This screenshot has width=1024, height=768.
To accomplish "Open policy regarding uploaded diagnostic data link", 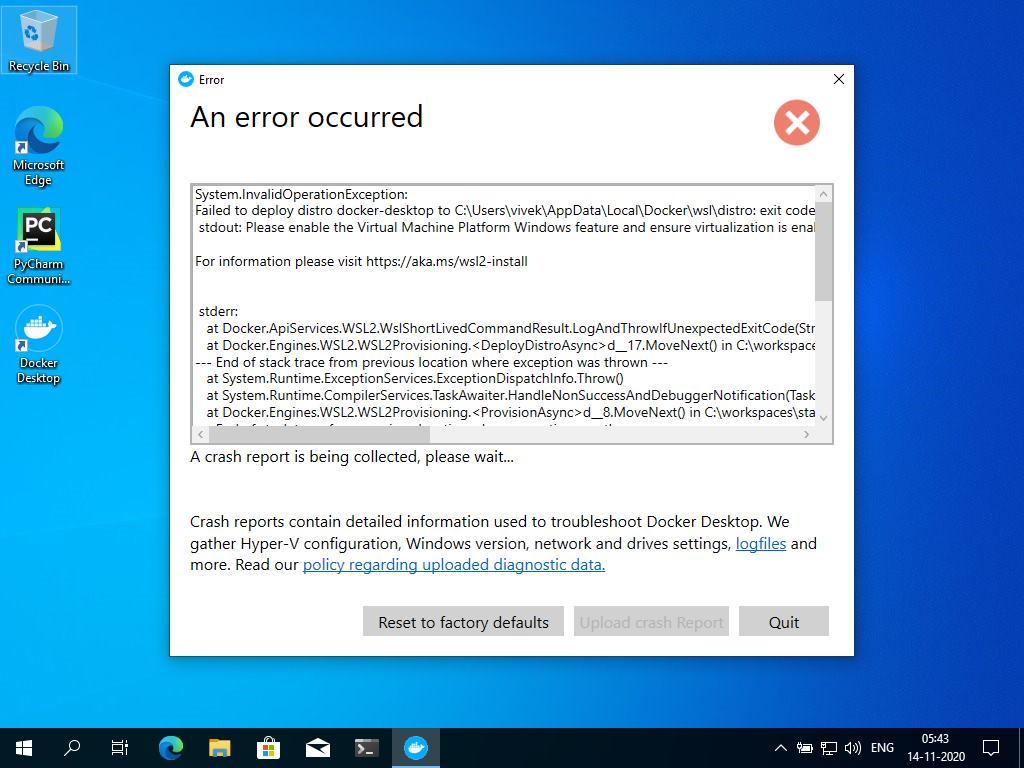I will tap(454, 565).
